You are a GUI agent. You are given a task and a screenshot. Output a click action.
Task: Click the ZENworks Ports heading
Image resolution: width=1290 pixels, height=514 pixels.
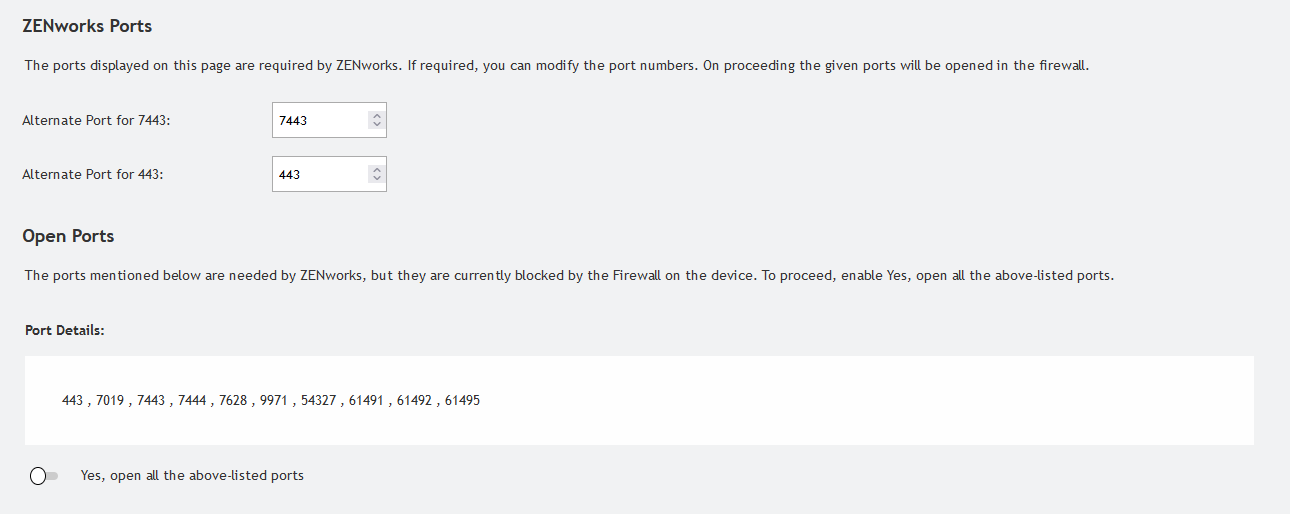tap(87, 26)
